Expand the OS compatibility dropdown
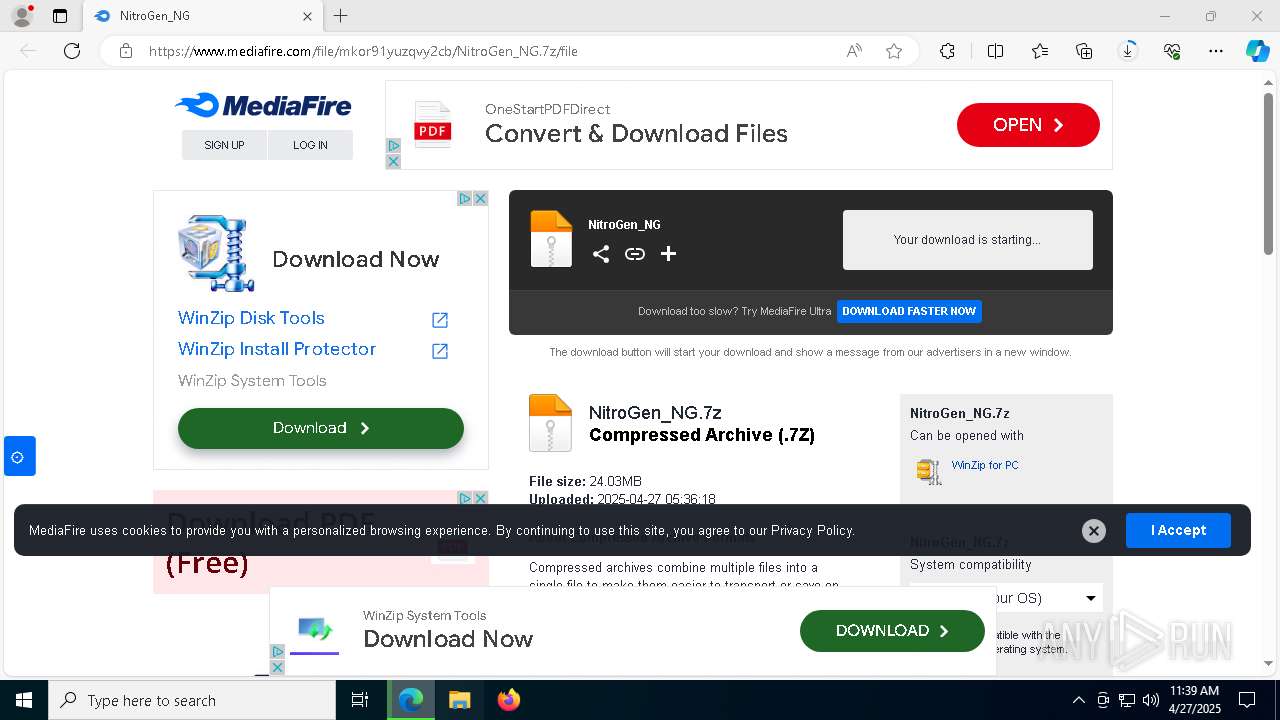Image resolution: width=1280 pixels, height=720 pixels. [x=1005, y=598]
